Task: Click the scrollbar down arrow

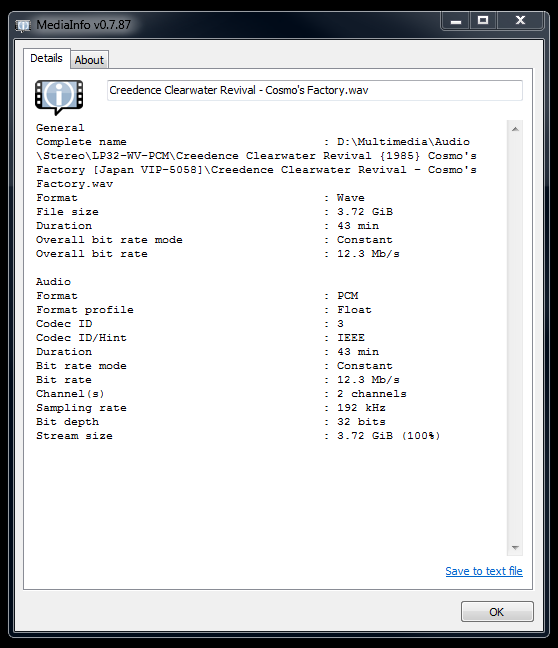Action: (x=515, y=548)
